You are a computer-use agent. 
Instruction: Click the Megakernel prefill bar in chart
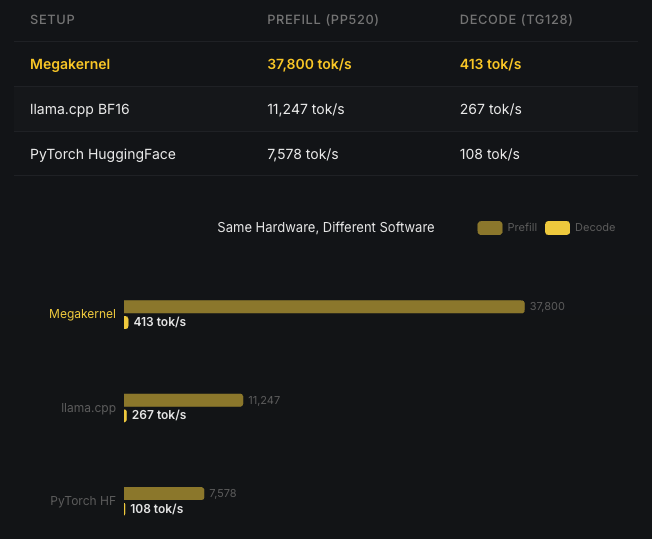(x=324, y=307)
